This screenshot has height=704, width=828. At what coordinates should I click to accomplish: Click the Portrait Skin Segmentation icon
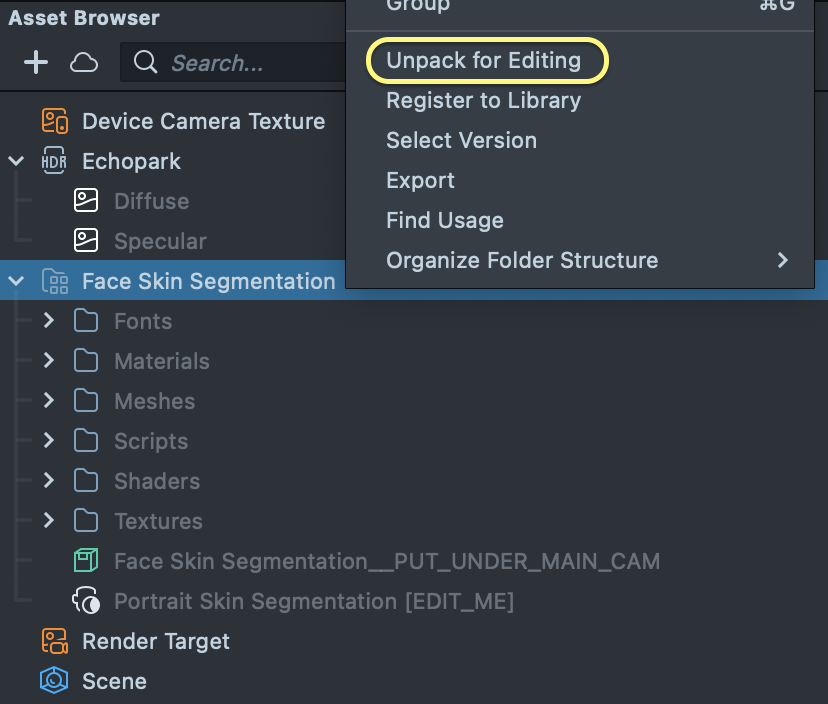87,601
